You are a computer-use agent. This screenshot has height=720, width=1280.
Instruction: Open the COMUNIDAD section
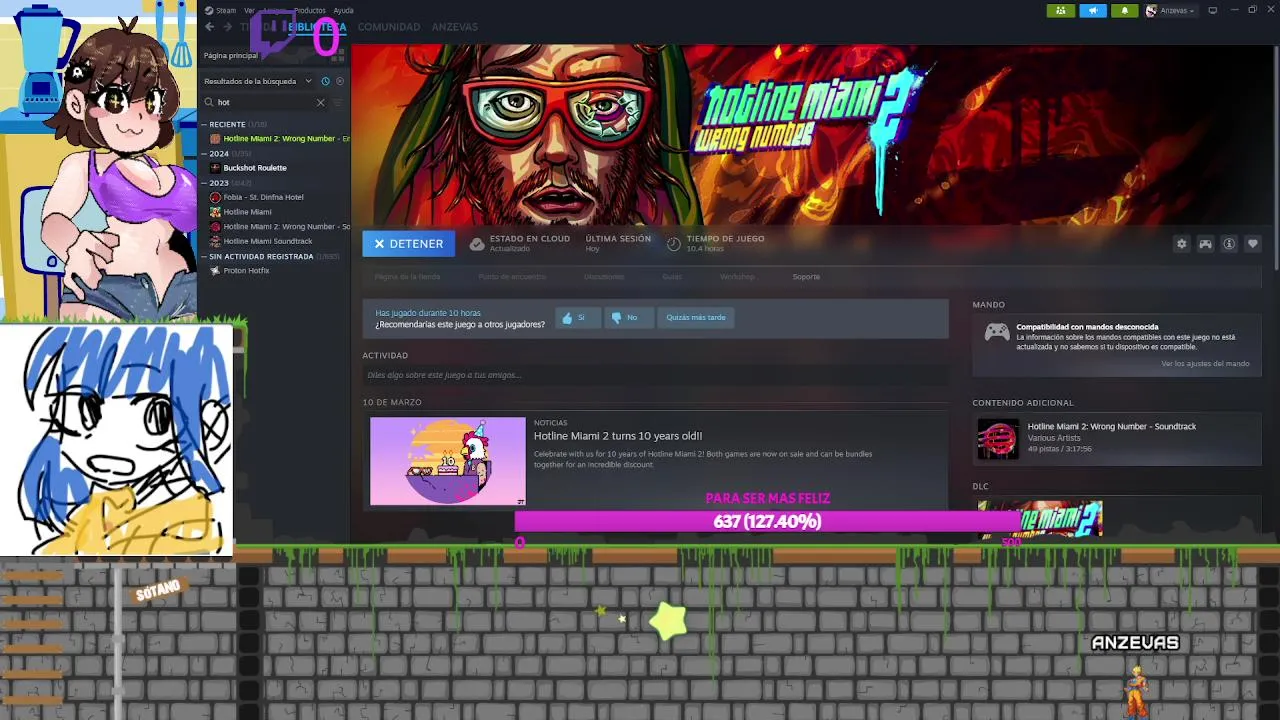tap(389, 27)
